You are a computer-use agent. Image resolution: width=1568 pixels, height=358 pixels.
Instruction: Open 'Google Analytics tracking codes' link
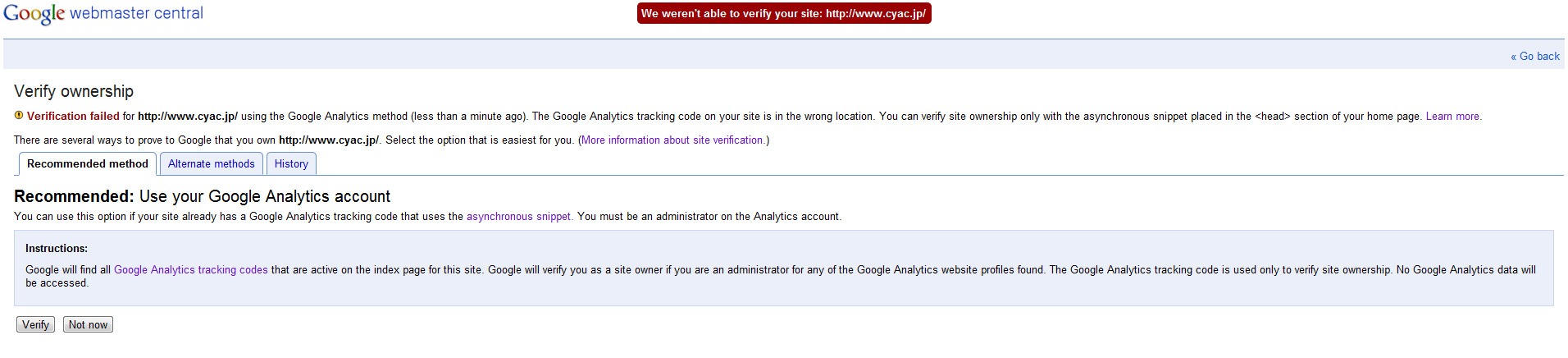190,270
